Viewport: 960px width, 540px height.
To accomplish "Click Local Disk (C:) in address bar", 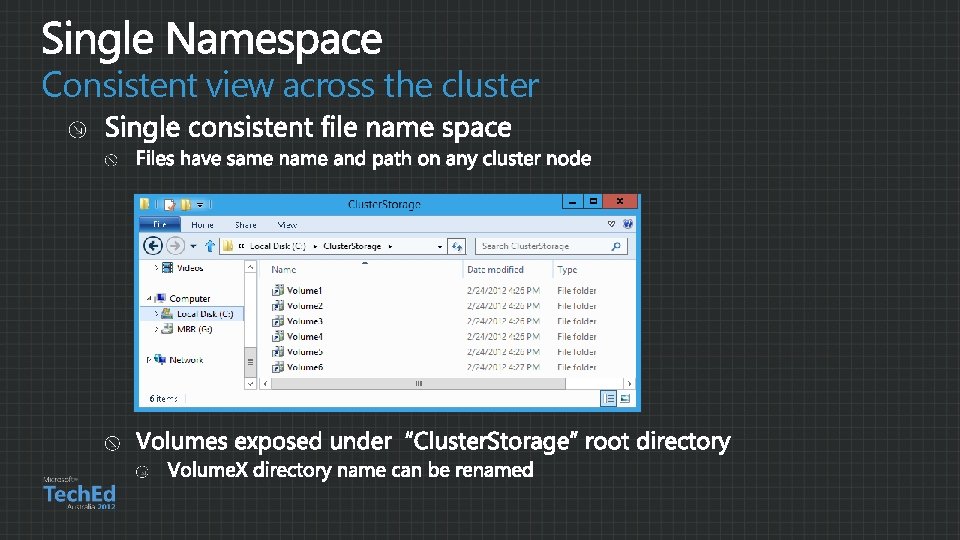I will [x=278, y=246].
